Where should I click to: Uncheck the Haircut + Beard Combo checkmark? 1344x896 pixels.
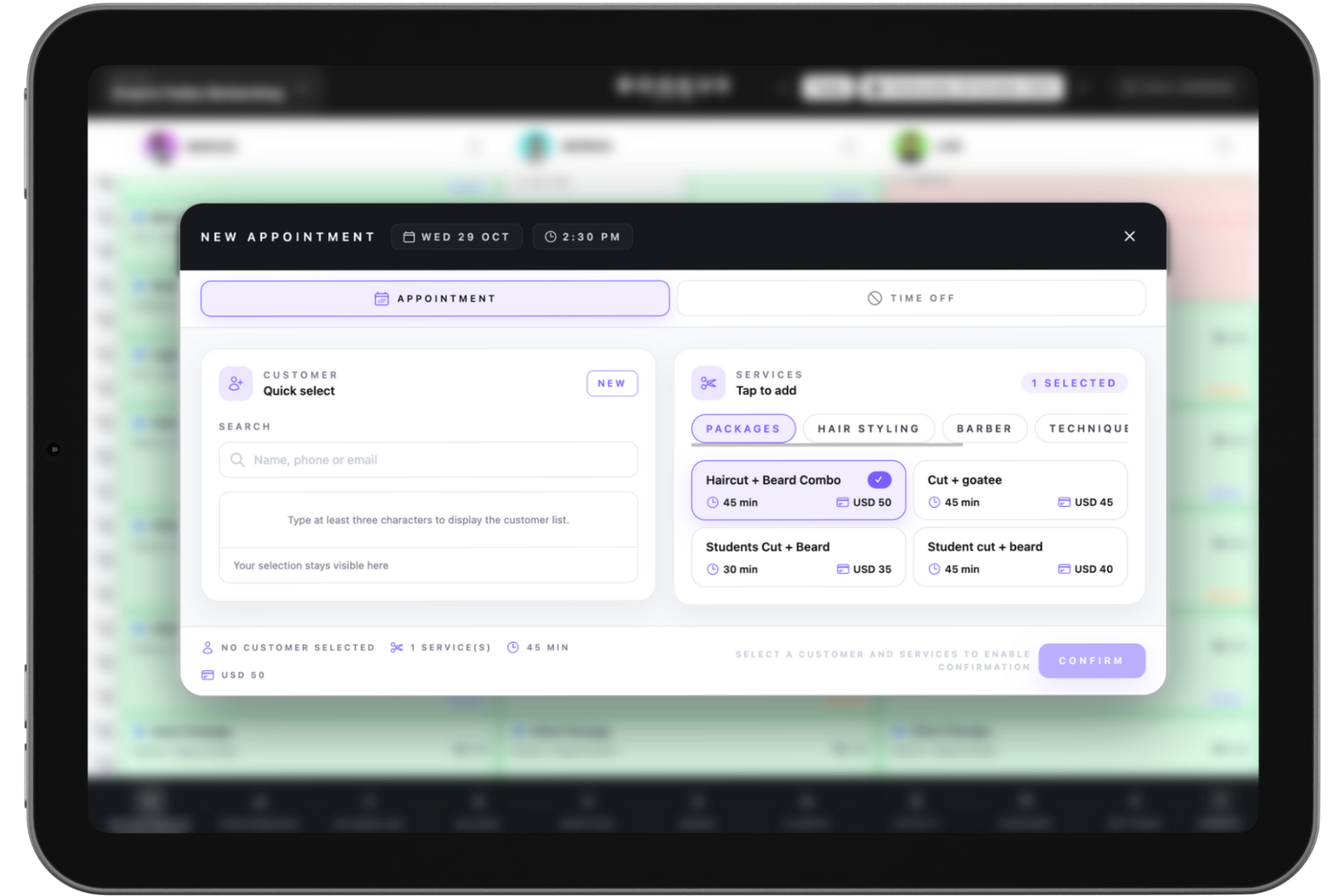879,480
